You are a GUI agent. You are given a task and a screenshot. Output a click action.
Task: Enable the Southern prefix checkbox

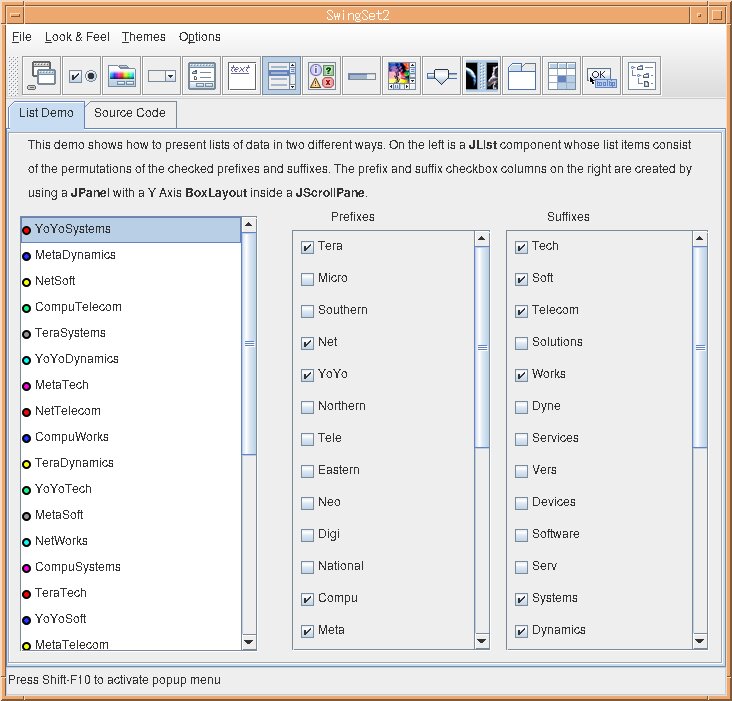pyautogui.click(x=307, y=311)
